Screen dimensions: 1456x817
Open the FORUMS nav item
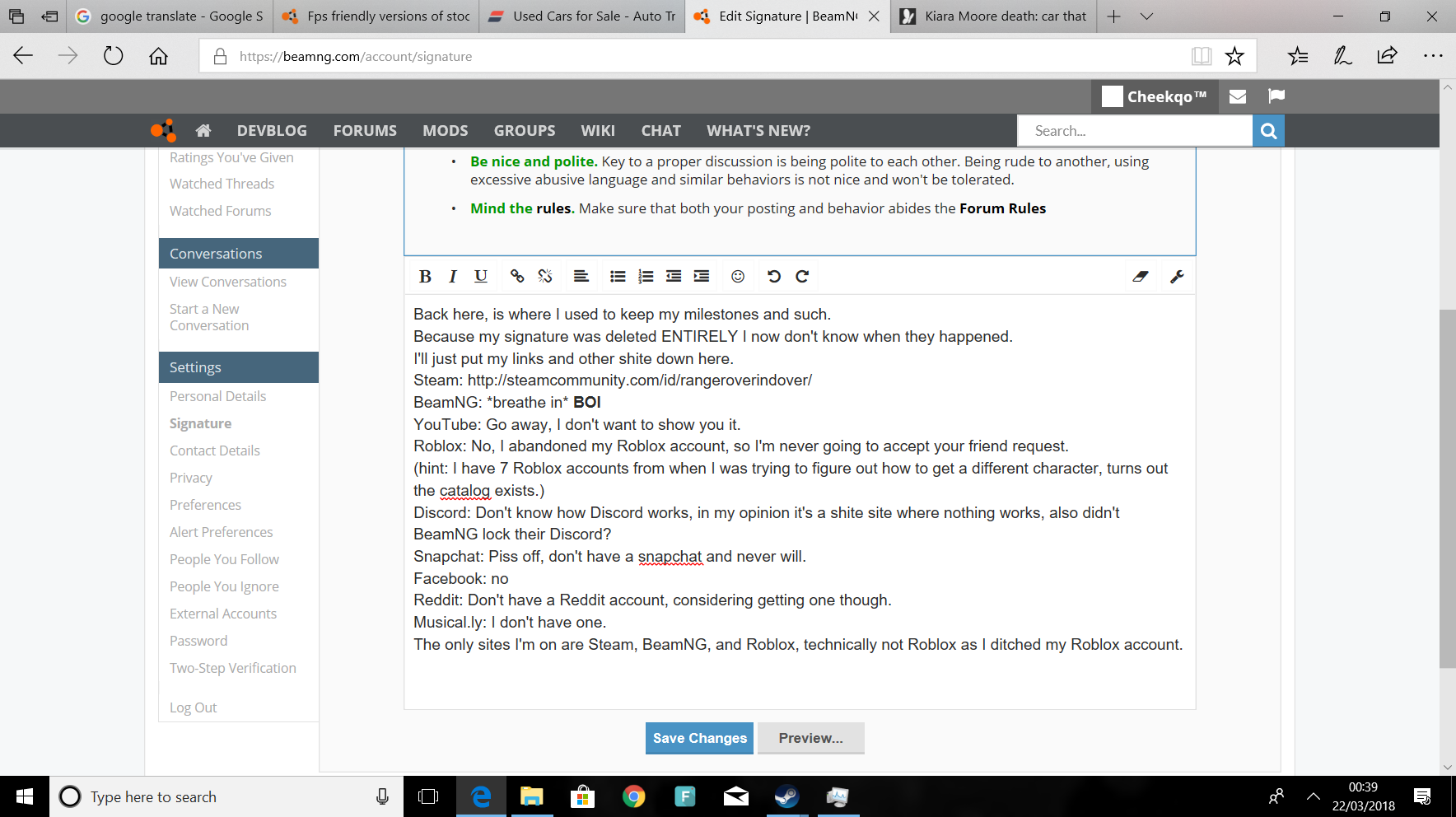tap(365, 131)
